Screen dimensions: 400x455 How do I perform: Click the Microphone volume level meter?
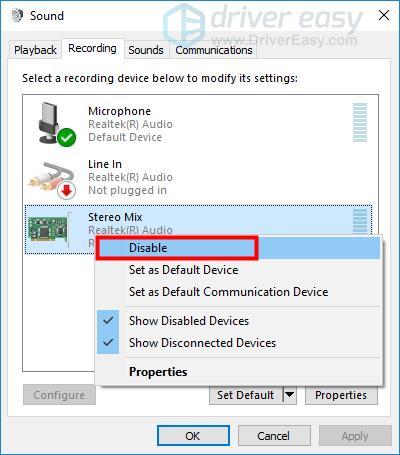(x=360, y=123)
